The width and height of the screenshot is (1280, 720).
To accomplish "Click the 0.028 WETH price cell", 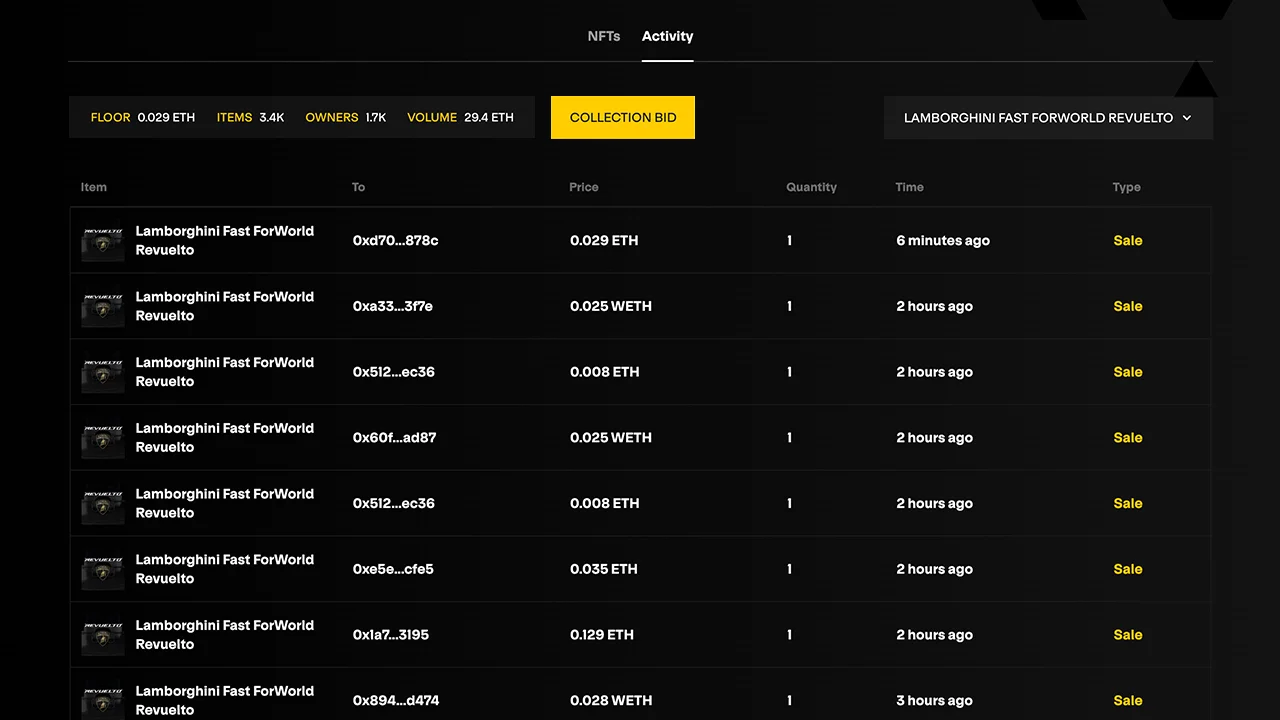I will pyautogui.click(x=611, y=700).
